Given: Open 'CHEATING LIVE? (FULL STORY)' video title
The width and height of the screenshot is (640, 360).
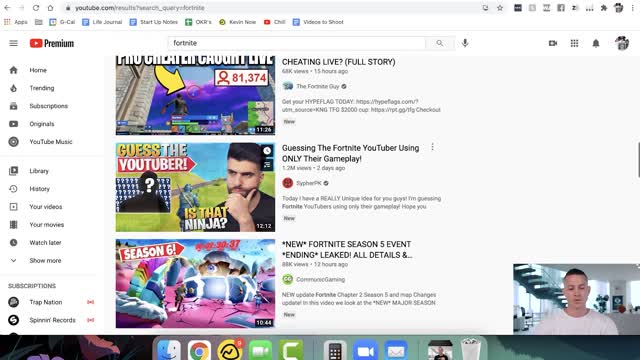Looking at the screenshot, I should tap(338, 62).
